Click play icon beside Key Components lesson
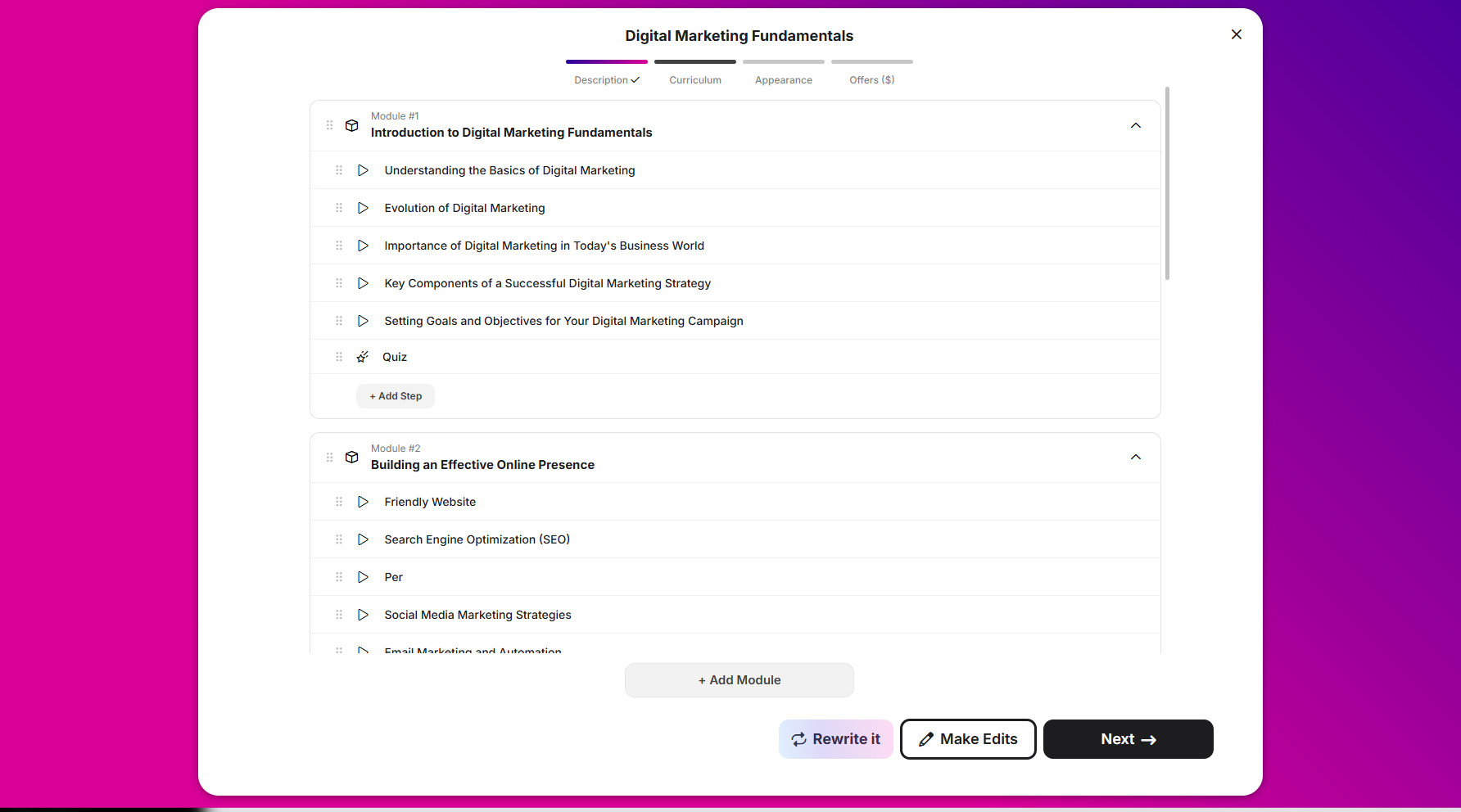This screenshot has width=1461, height=812. tap(363, 283)
